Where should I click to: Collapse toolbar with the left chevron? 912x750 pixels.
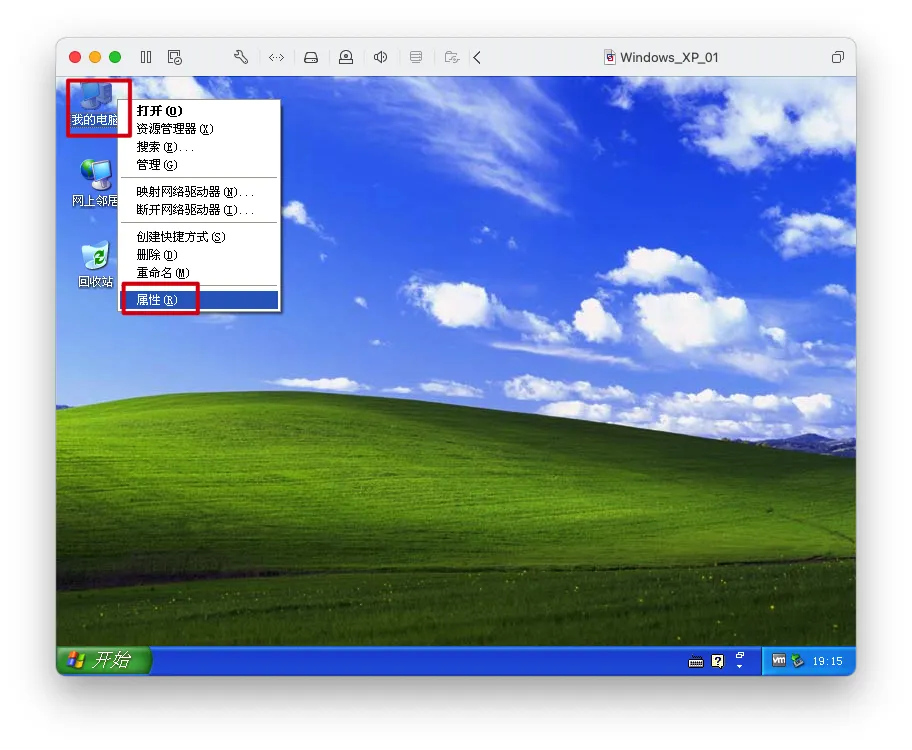[477, 57]
